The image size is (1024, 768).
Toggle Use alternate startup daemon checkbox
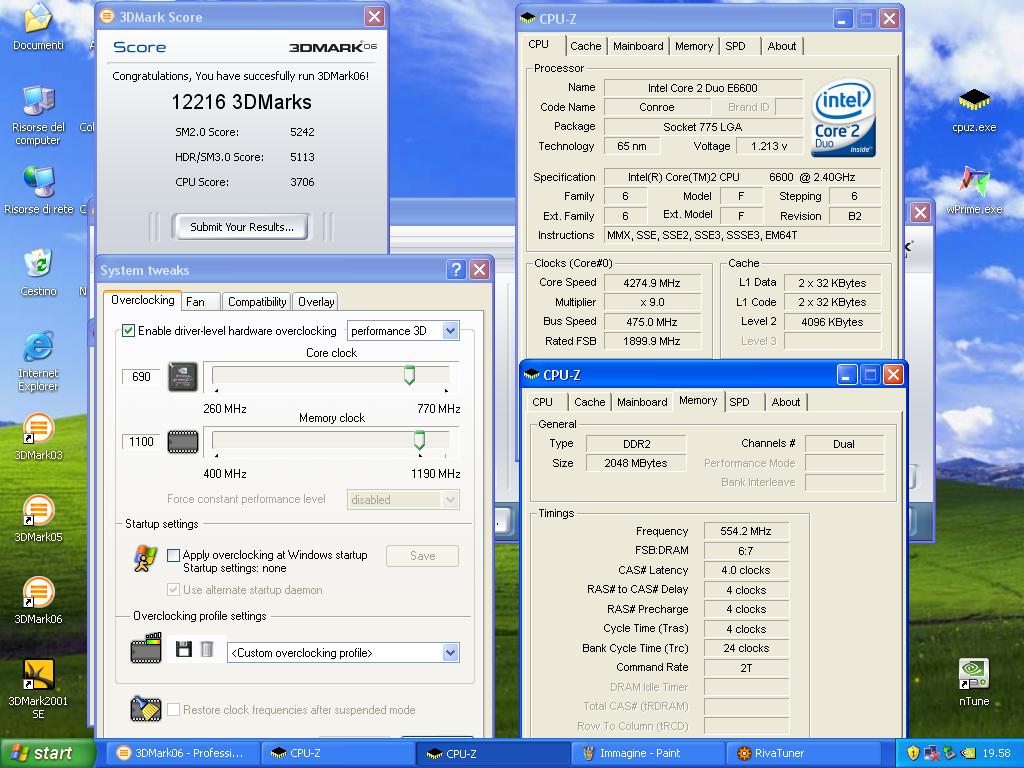coord(174,590)
